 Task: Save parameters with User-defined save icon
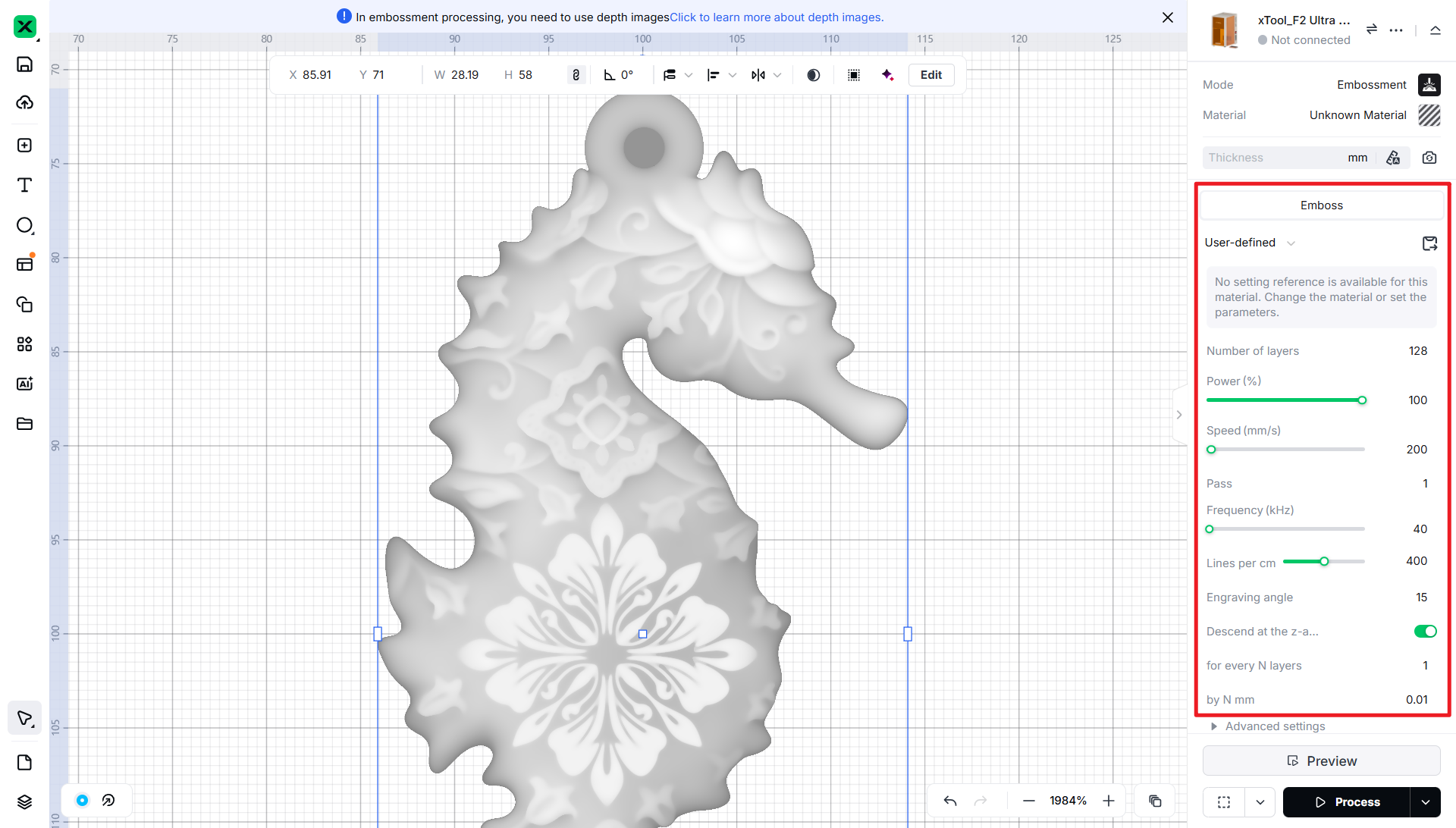(x=1429, y=243)
